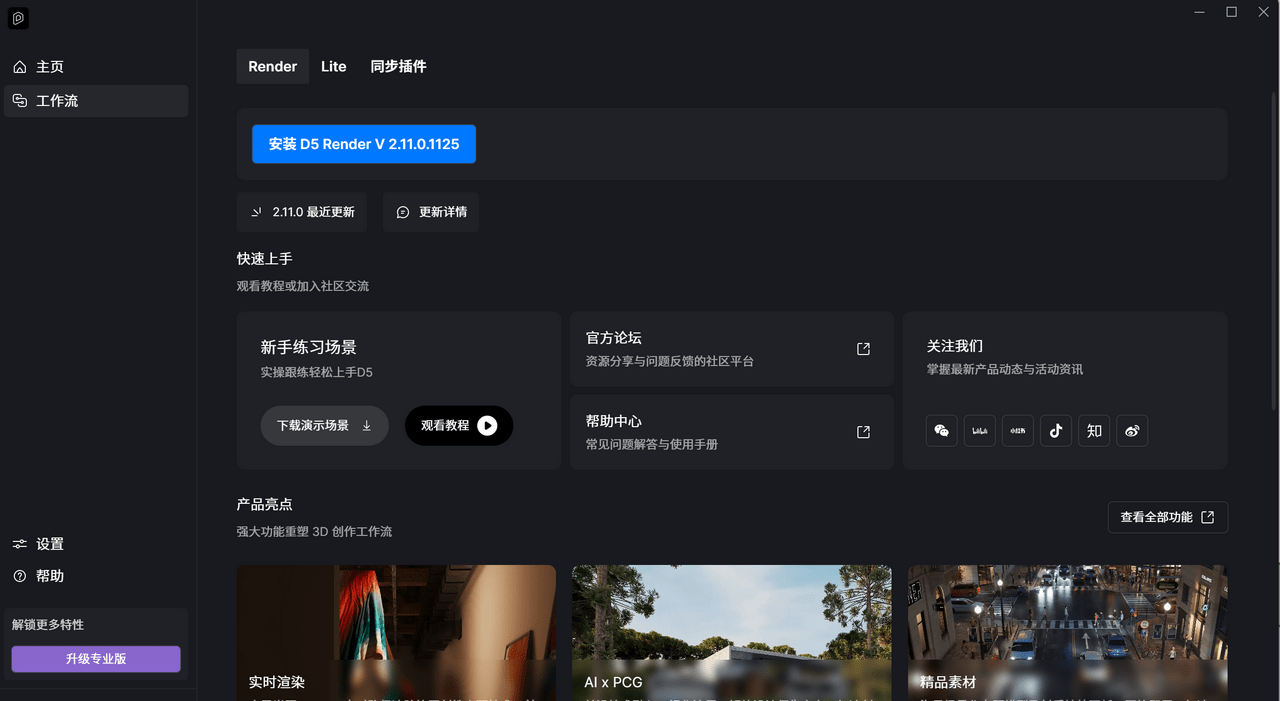Image resolution: width=1280 pixels, height=701 pixels.
Task: Open 官方论坛 external link
Action: click(863, 349)
